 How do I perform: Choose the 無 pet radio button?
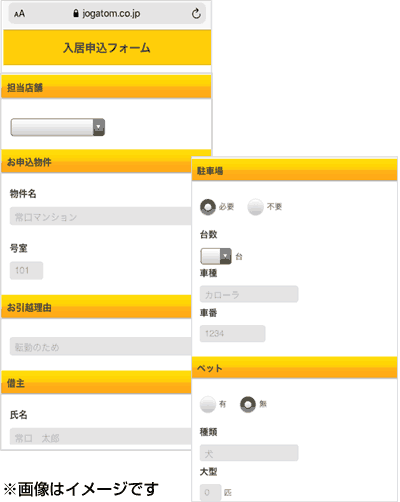click(x=248, y=404)
